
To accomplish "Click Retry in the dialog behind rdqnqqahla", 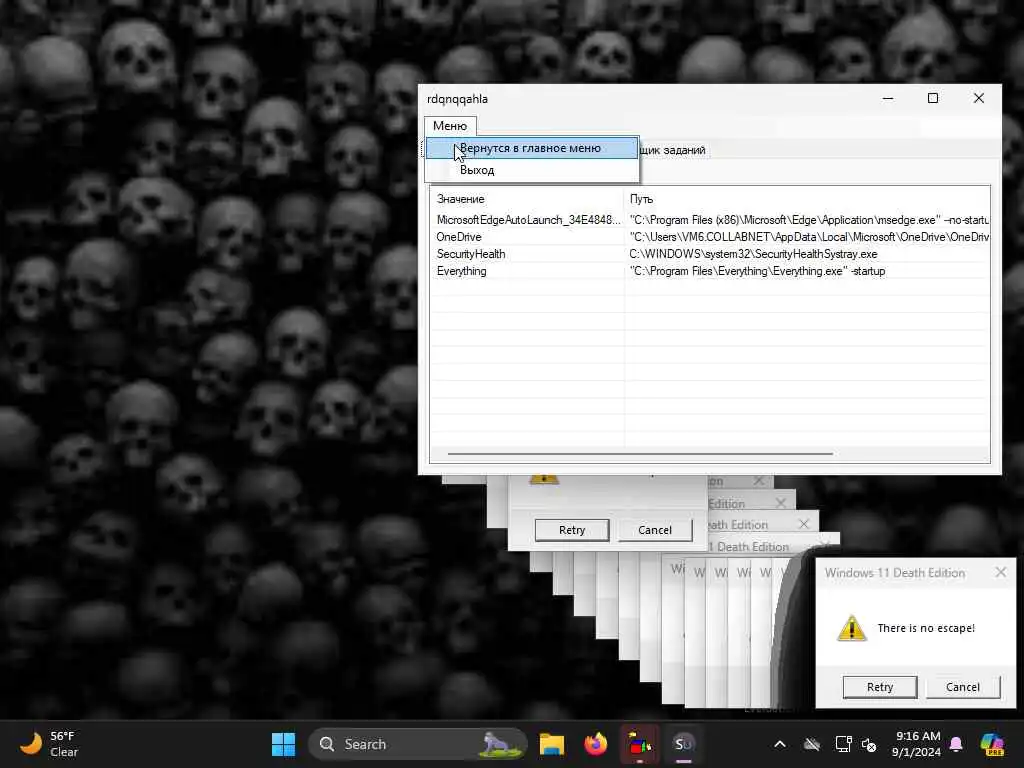I will 571,530.
